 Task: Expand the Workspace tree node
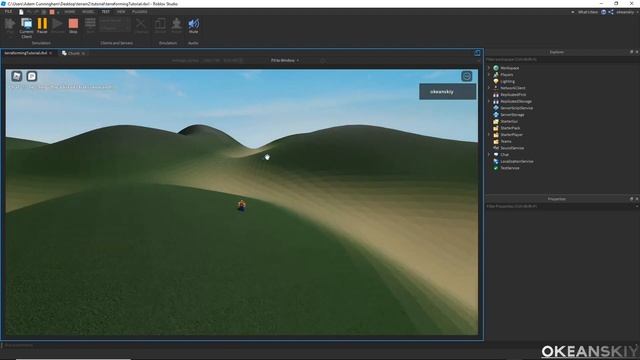point(489,68)
